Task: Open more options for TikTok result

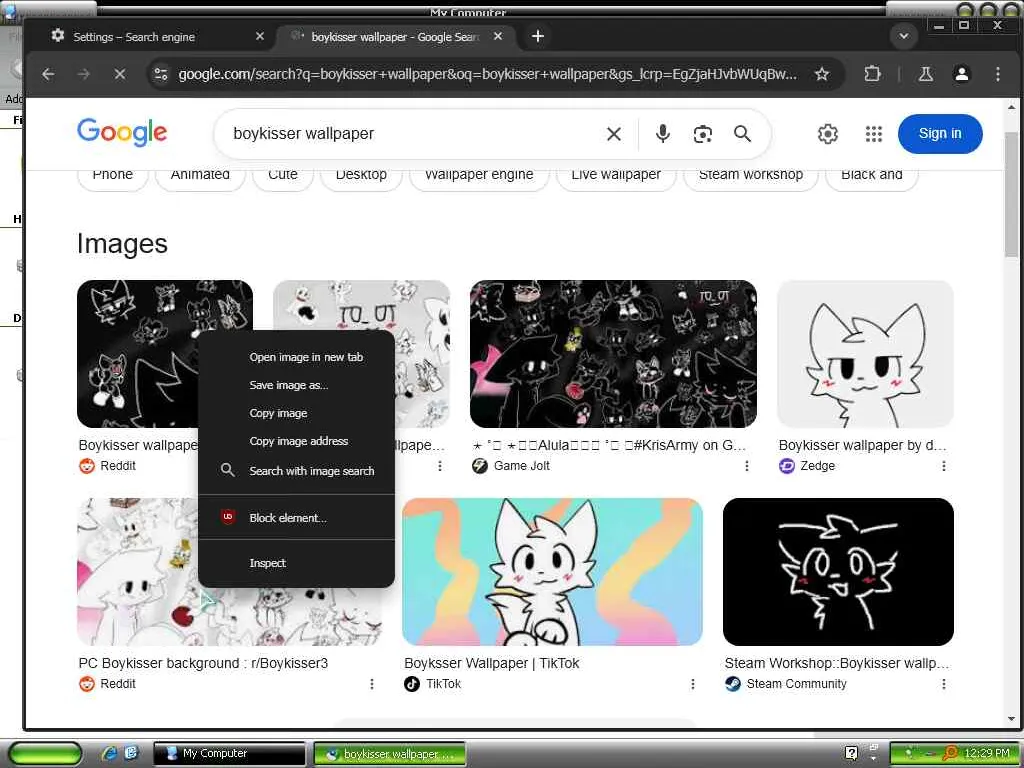Action: (692, 684)
